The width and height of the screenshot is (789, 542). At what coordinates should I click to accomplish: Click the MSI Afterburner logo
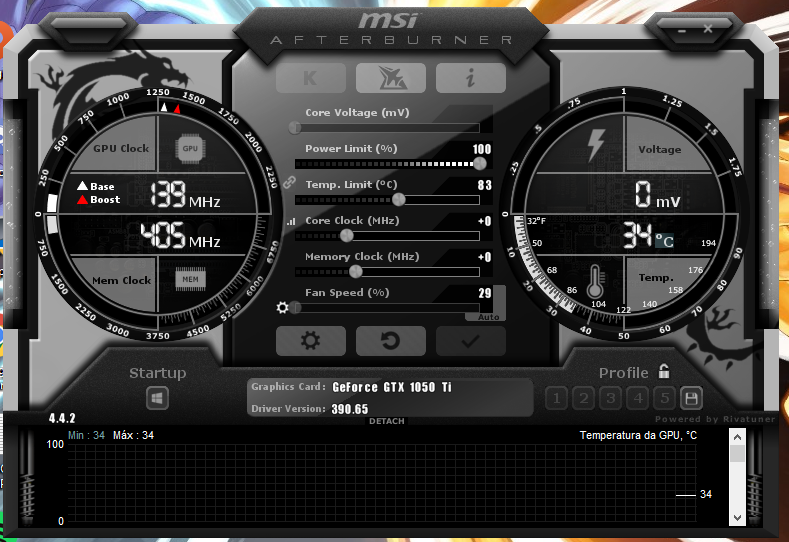coord(391,28)
